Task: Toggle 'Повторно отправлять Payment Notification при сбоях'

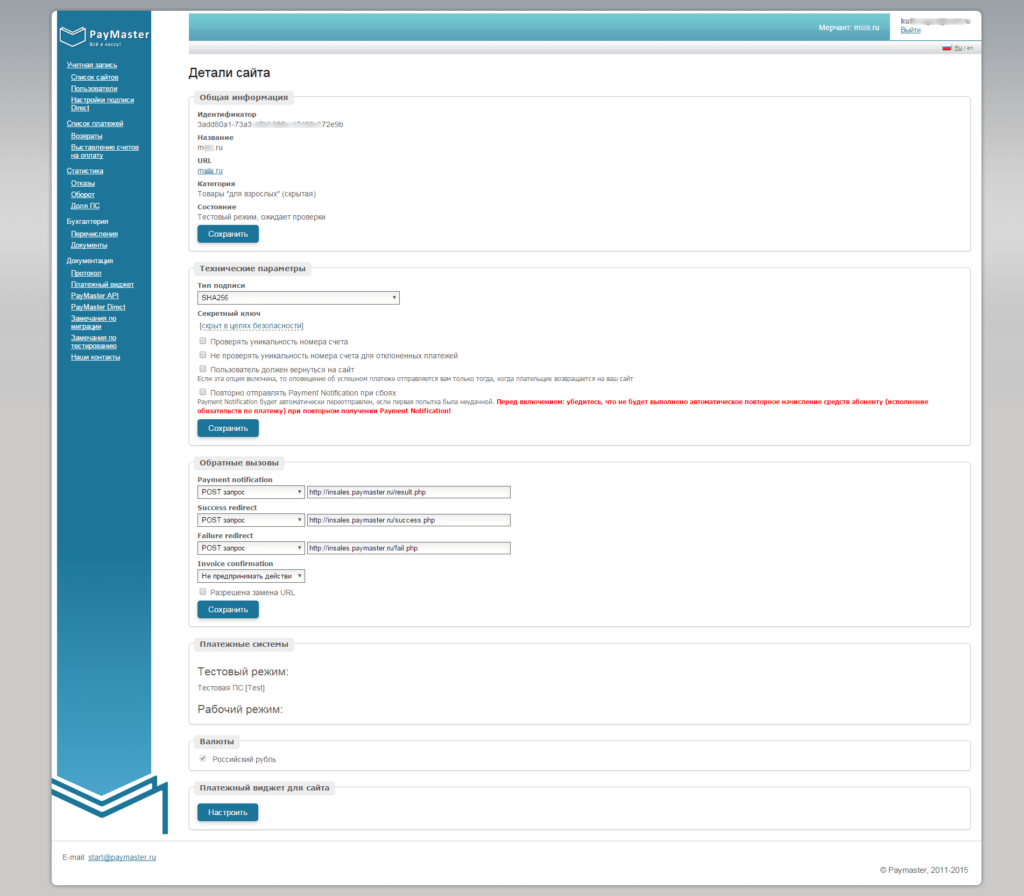Action: point(203,392)
